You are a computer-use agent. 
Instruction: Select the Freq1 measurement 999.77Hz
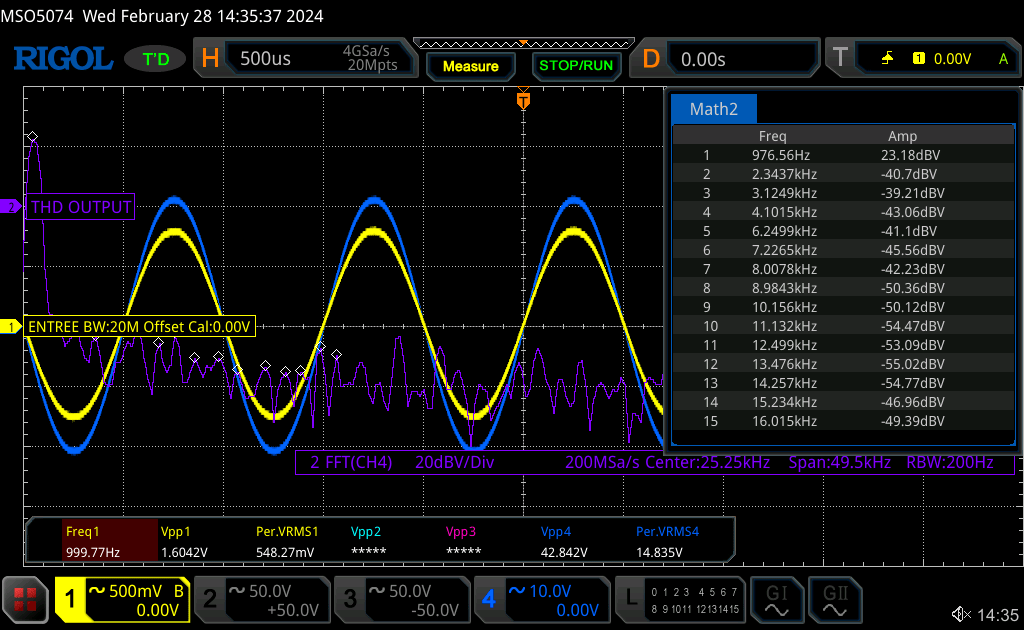(x=110, y=541)
